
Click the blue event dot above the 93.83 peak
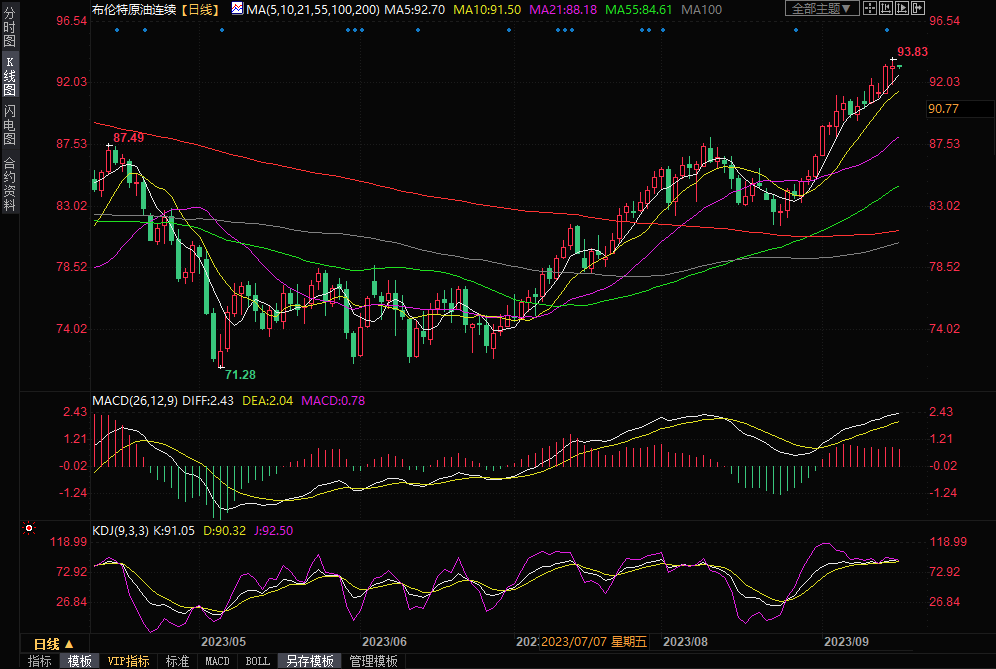886,30
